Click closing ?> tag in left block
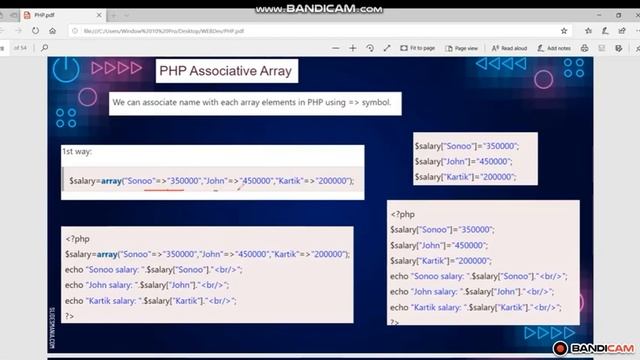Viewport: 640px width, 360px height. 69,316
